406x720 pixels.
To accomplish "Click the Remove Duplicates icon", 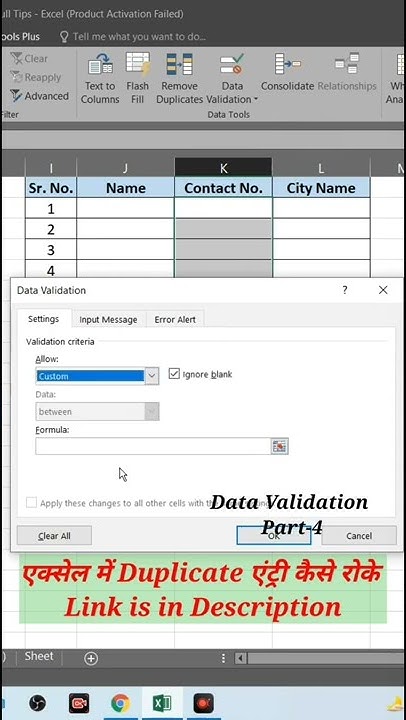I will [179, 64].
